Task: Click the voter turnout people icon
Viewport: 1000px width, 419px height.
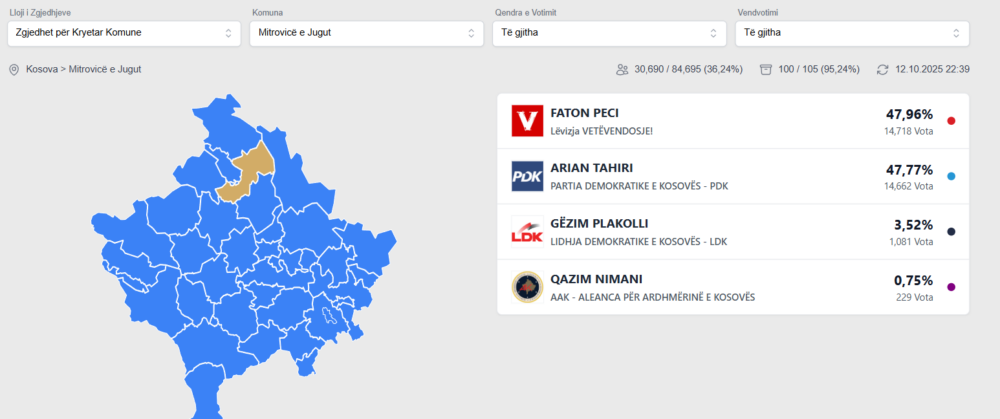Action: point(623,70)
